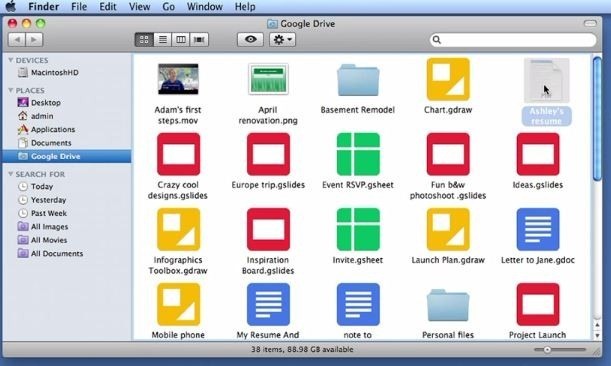
Task: Open the Help menu
Action: 245,7
